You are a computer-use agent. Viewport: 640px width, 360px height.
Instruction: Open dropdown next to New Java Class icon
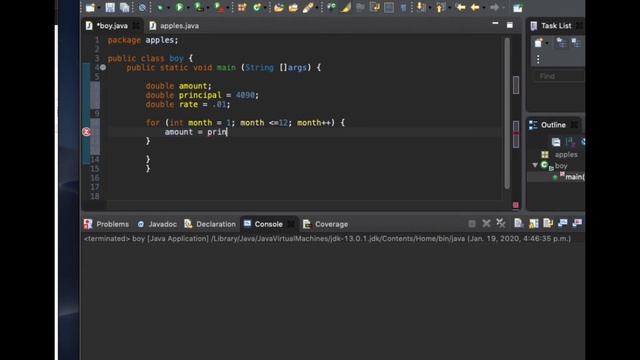tap(265, 8)
